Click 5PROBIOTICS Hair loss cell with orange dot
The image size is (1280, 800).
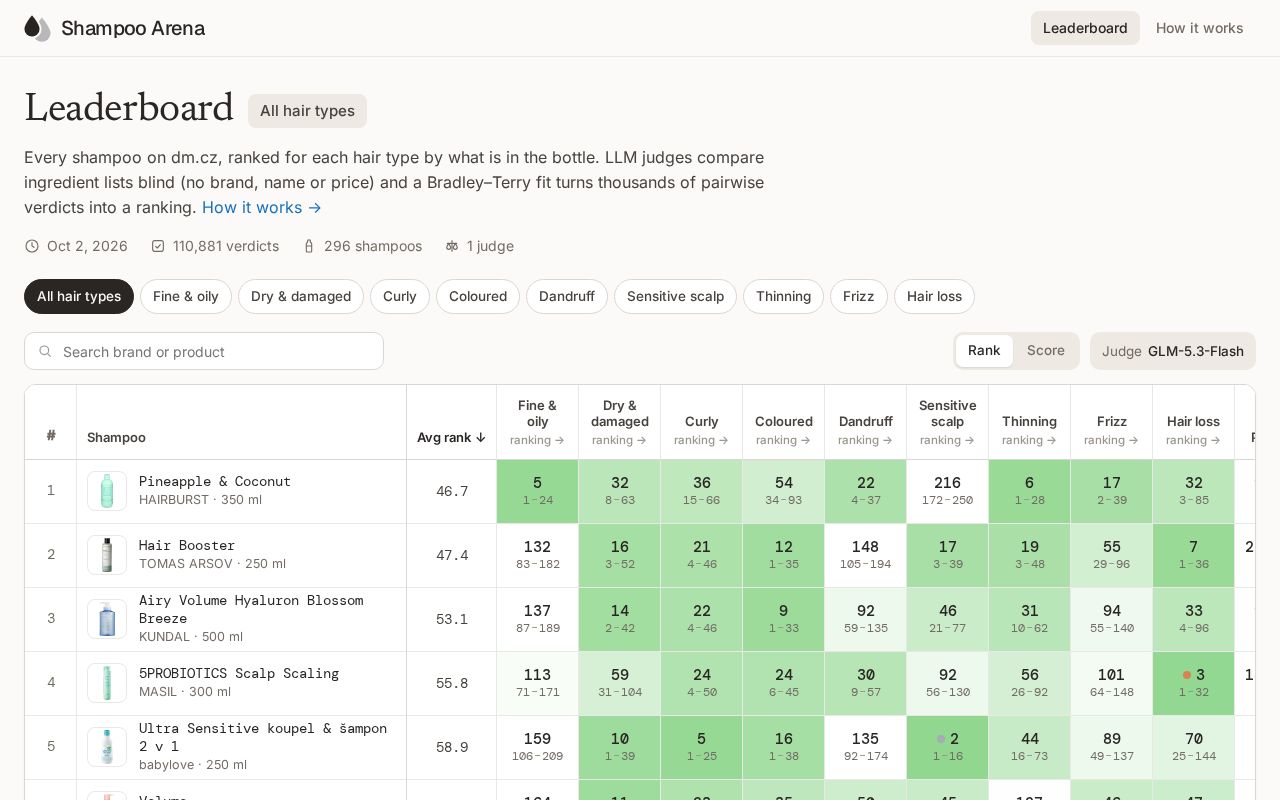coord(1193,683)
